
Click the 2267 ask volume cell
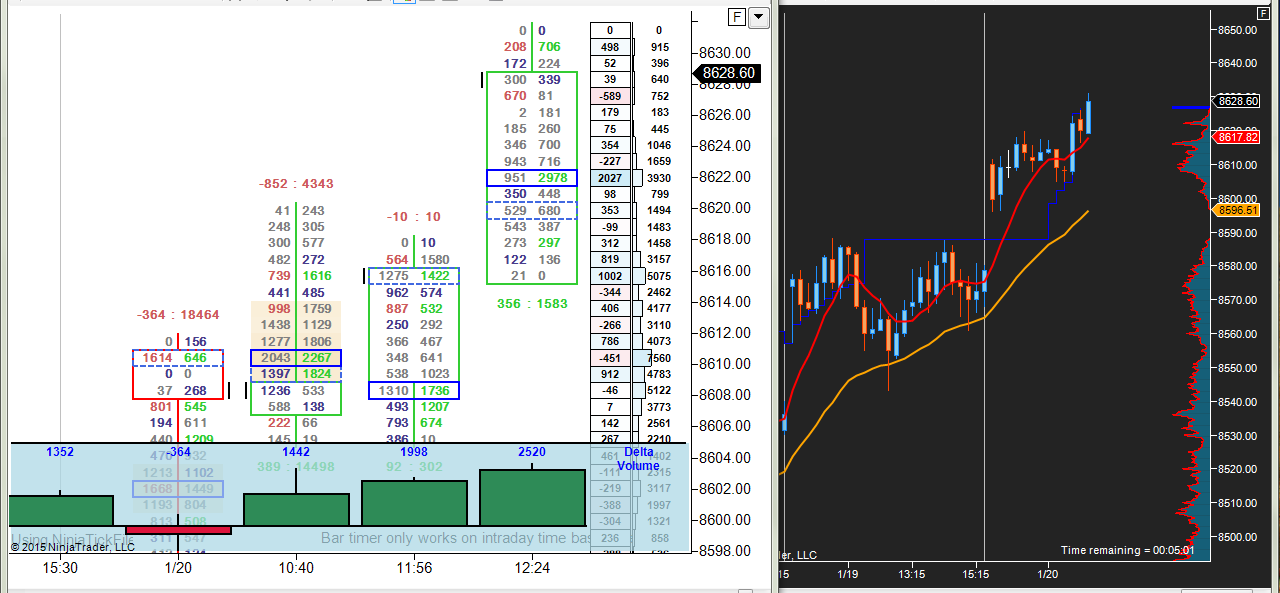pos(315,358)
